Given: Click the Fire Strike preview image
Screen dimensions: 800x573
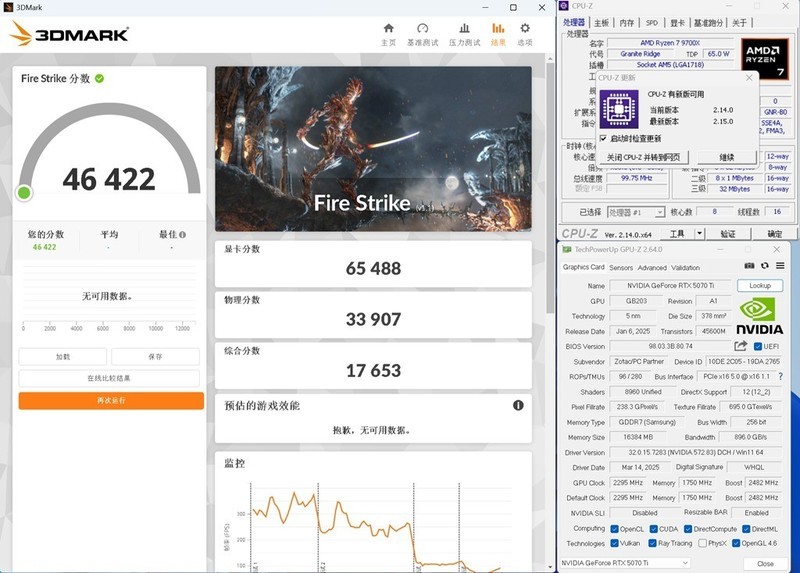Looking at the screenshot, I should pos(373,148).
